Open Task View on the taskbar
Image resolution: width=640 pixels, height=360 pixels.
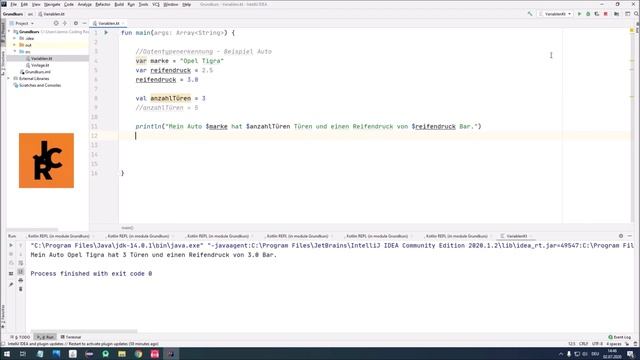[23, 354]
